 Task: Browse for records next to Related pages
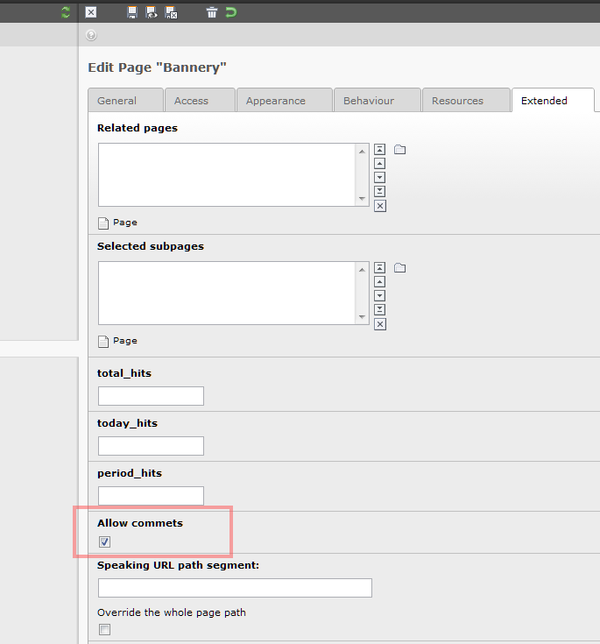click(x=400, y=150)
